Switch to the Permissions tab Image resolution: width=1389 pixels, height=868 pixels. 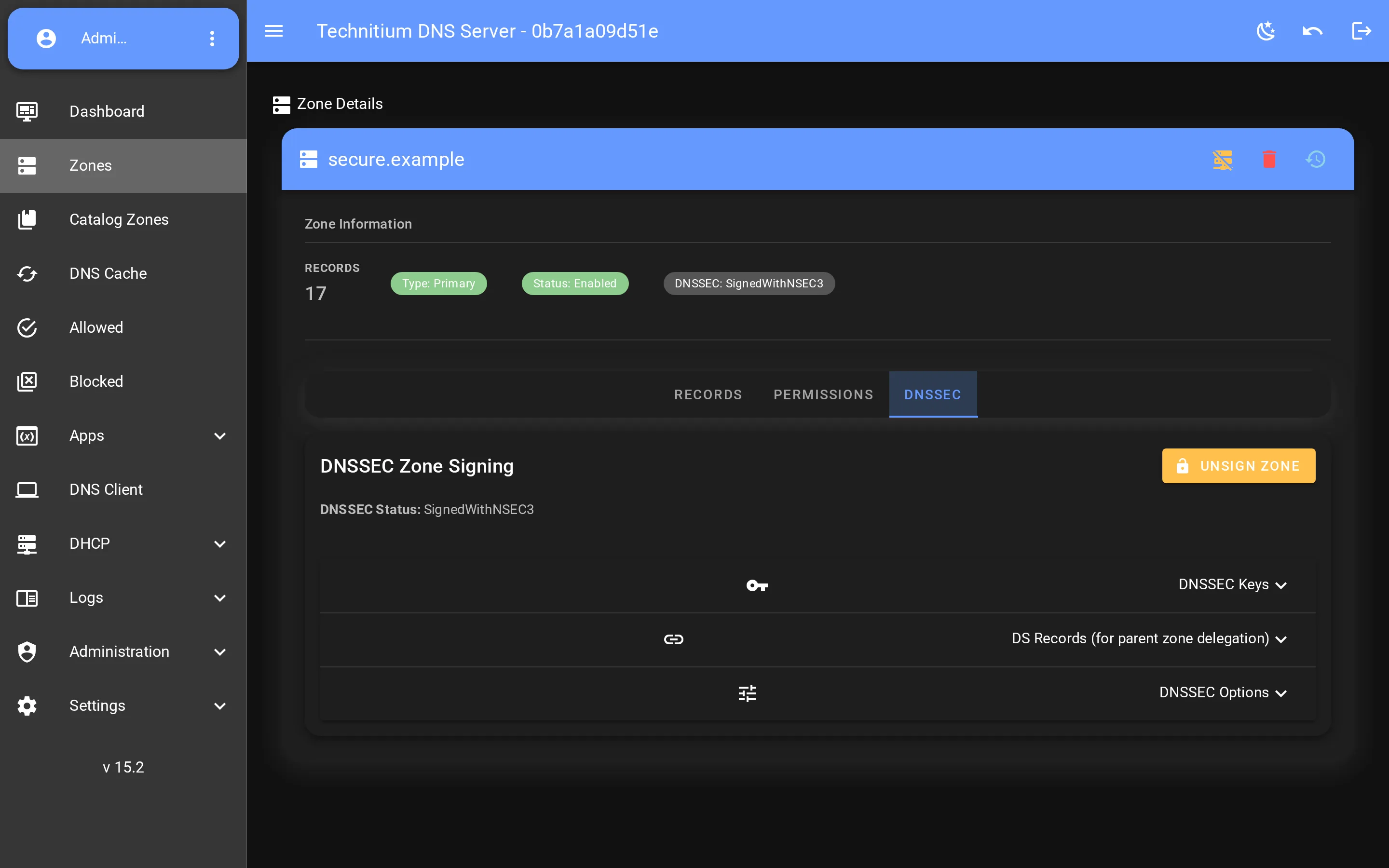click(823, 394)
